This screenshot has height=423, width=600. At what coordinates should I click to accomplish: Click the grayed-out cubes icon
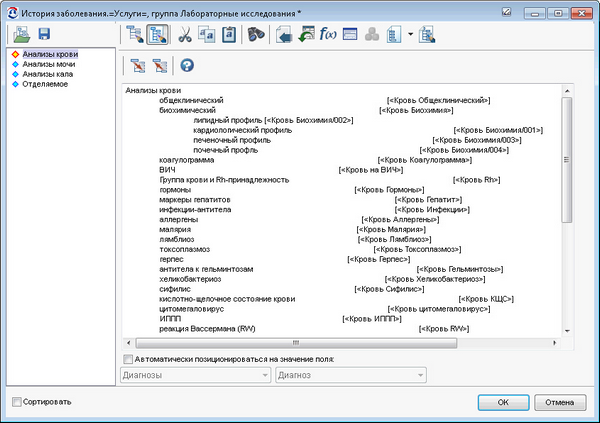372,34
